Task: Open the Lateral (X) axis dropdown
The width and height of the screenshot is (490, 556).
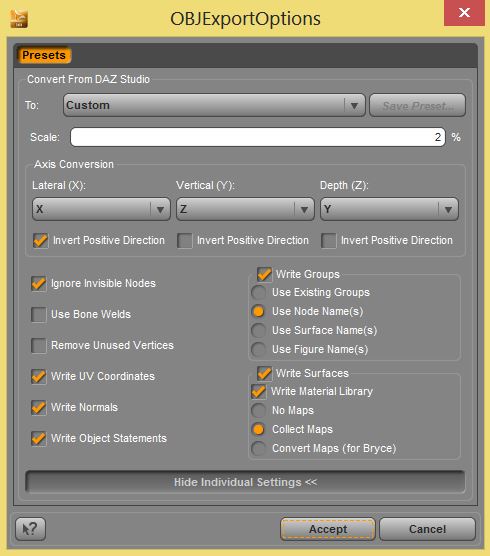Action: tap(101, 209)
